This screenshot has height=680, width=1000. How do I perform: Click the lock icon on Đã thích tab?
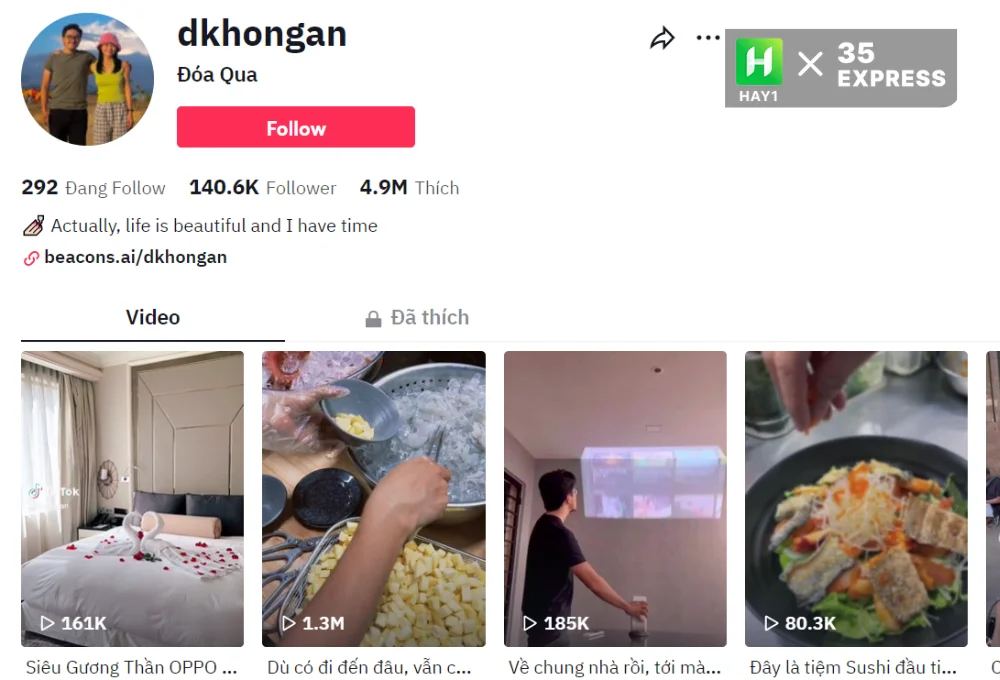pos(373,318)
